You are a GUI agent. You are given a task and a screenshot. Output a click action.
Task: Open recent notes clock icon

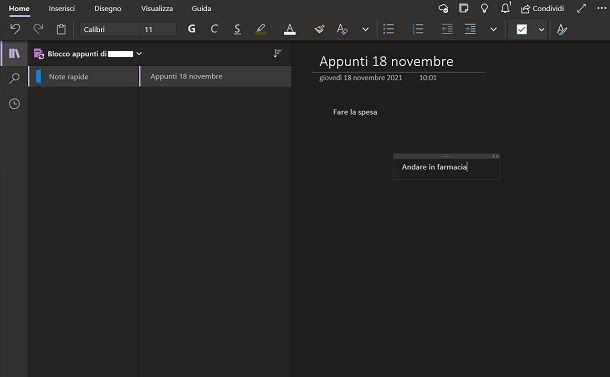[x=14, y=104]
